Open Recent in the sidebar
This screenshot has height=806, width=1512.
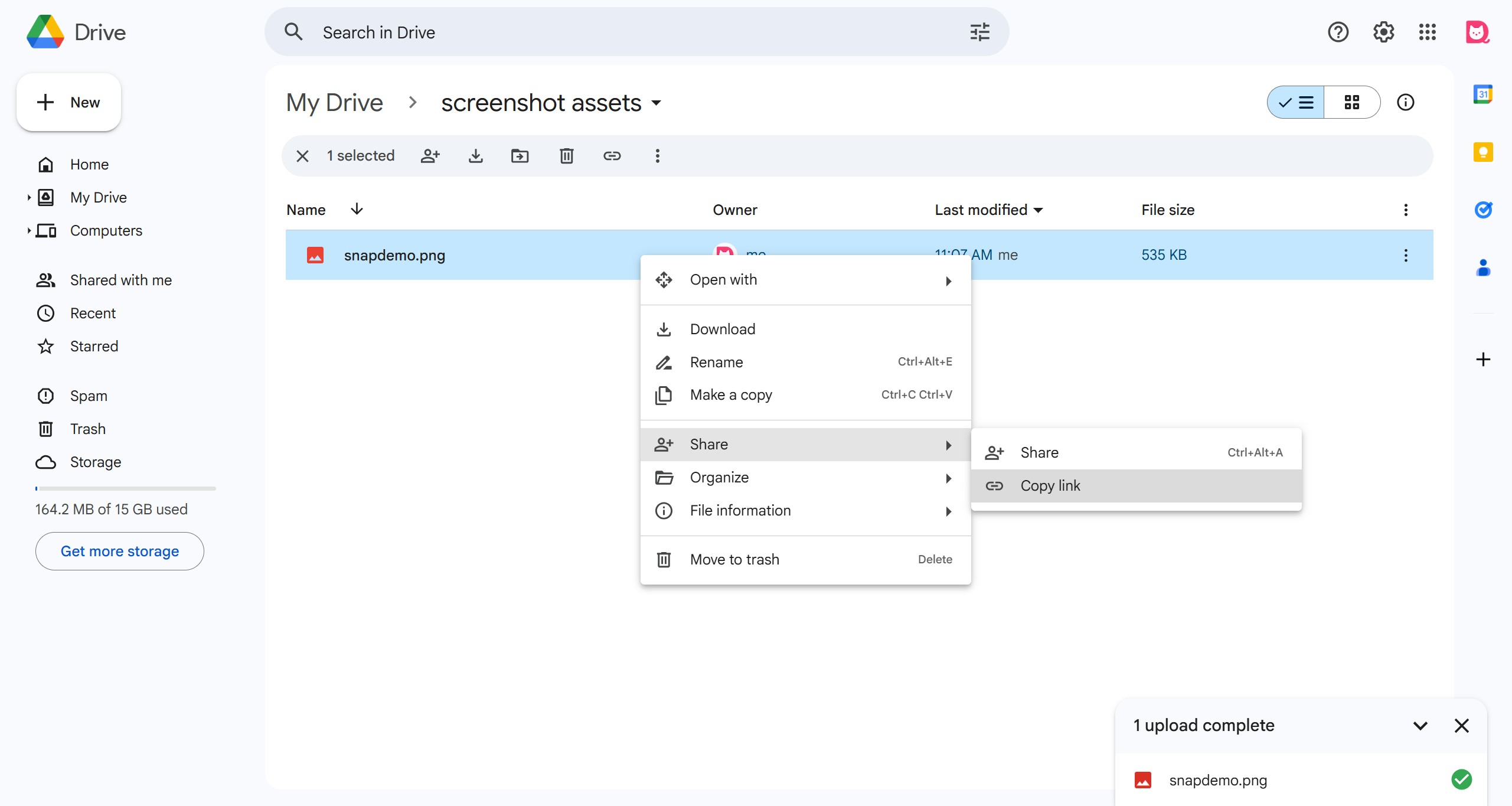[x=93, y=313]
